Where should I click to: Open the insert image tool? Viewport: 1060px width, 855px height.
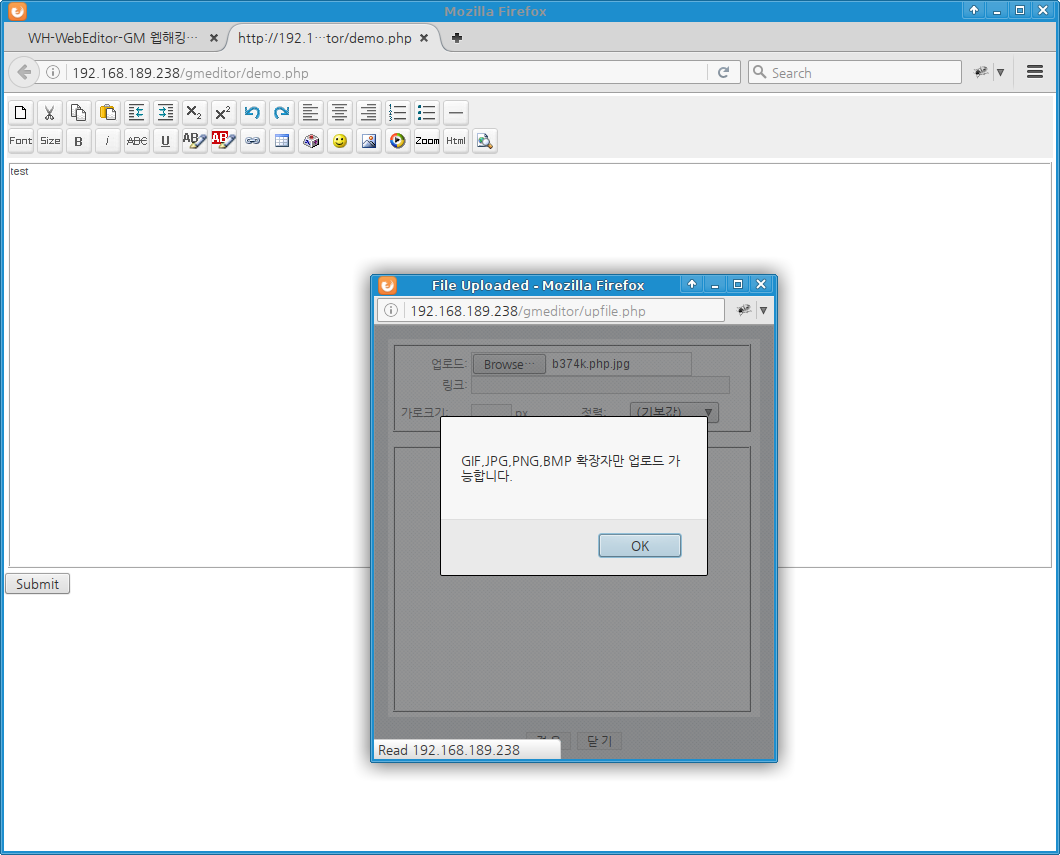pos(369,141)
